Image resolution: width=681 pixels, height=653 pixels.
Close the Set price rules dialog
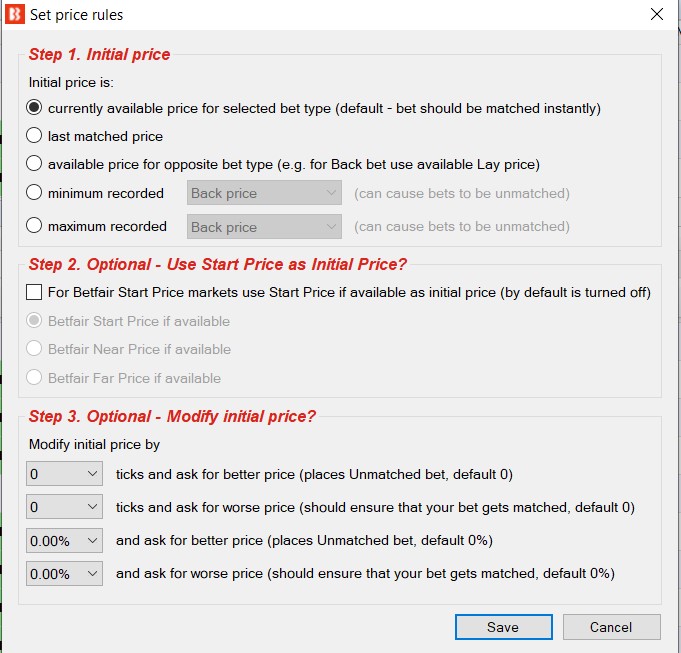656,14
